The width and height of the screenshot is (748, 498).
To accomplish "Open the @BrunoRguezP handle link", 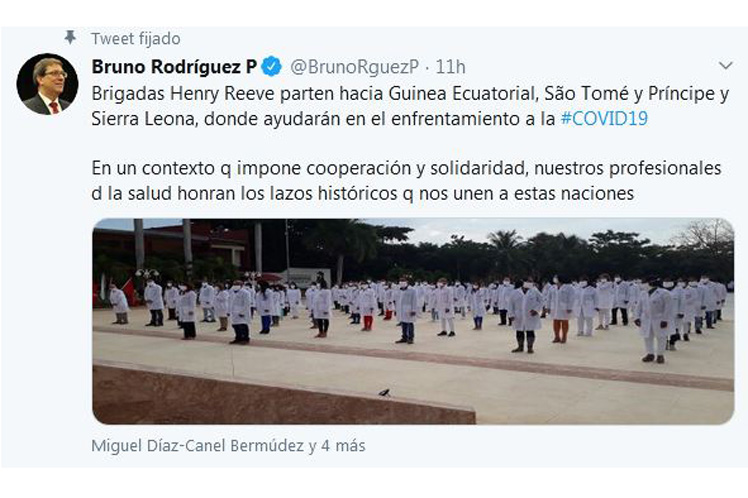I will point(354,67).
